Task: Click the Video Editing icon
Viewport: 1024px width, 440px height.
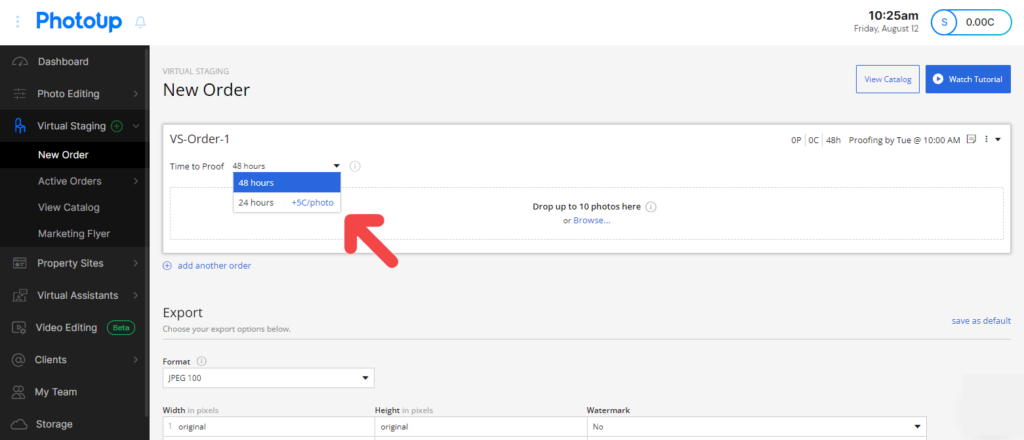Action: click(20, 328)
